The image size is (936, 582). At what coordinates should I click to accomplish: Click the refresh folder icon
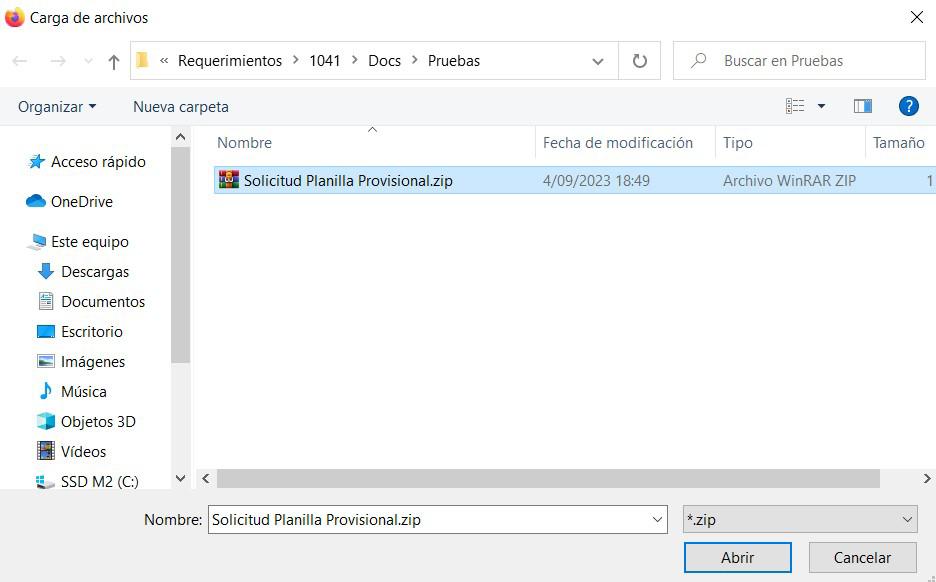tap(639, 61)
